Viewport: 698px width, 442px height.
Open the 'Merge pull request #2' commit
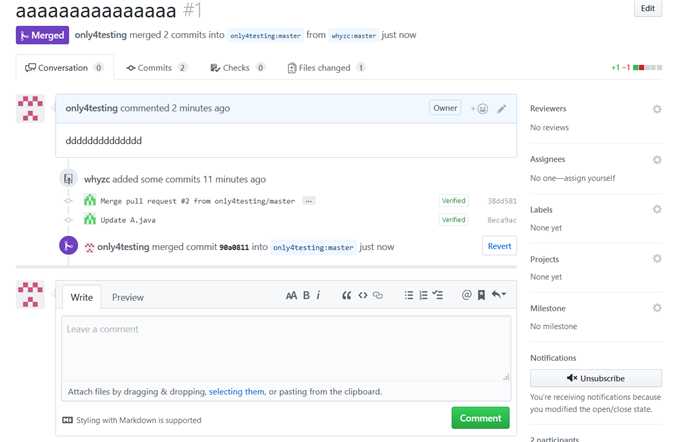198,201
